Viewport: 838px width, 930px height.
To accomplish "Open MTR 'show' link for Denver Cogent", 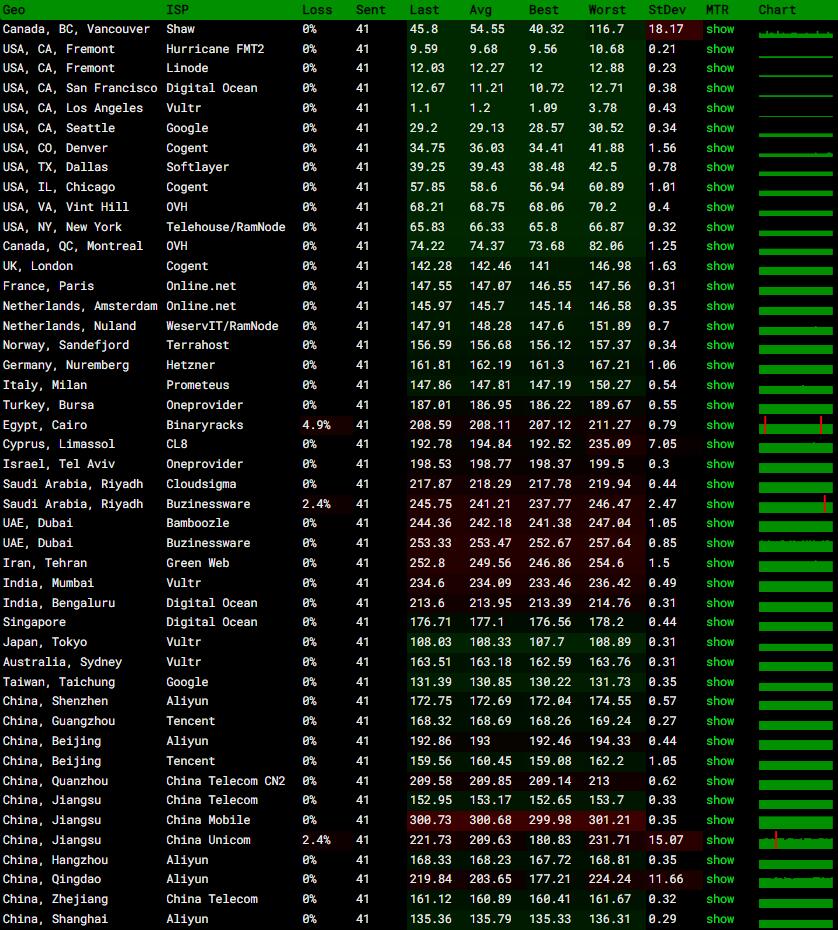I will point(720,148).
